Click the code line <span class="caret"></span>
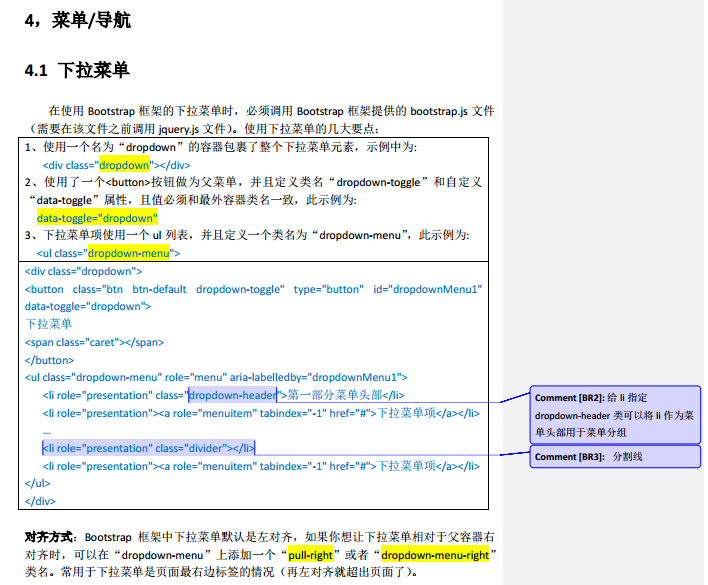The height and width of the screenshot is (585, 708). [x=94, y=342]
